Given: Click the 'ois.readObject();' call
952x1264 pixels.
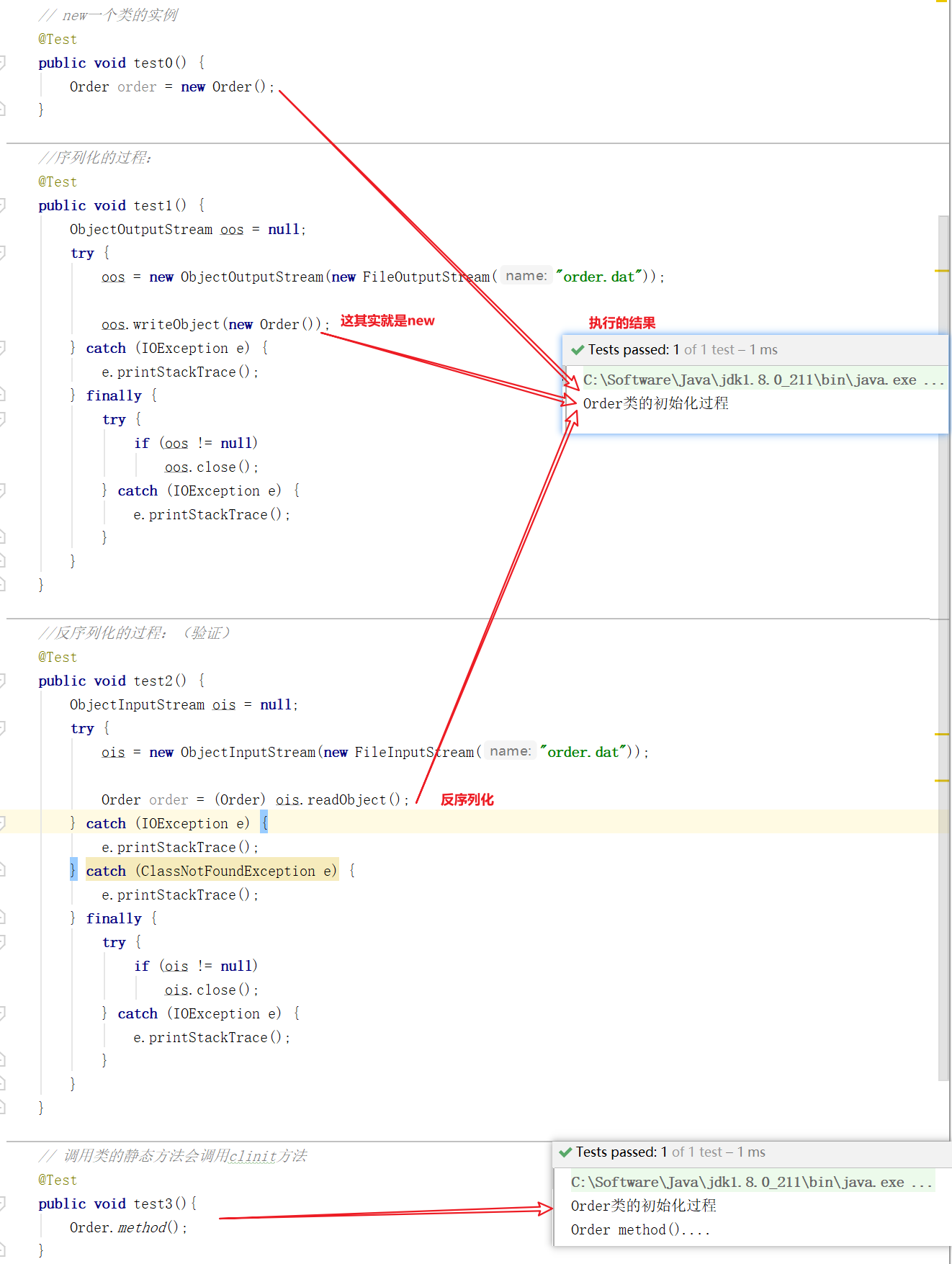Looking at the screenshot, I should pos(342,799).
